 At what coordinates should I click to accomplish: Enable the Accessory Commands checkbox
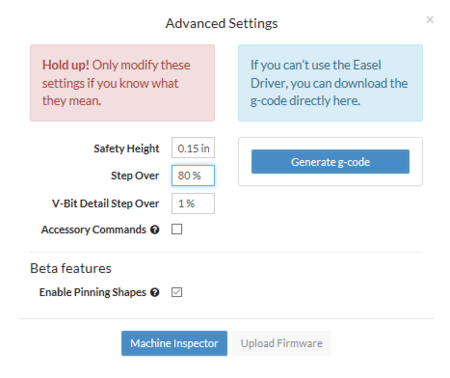click(177, 229)
